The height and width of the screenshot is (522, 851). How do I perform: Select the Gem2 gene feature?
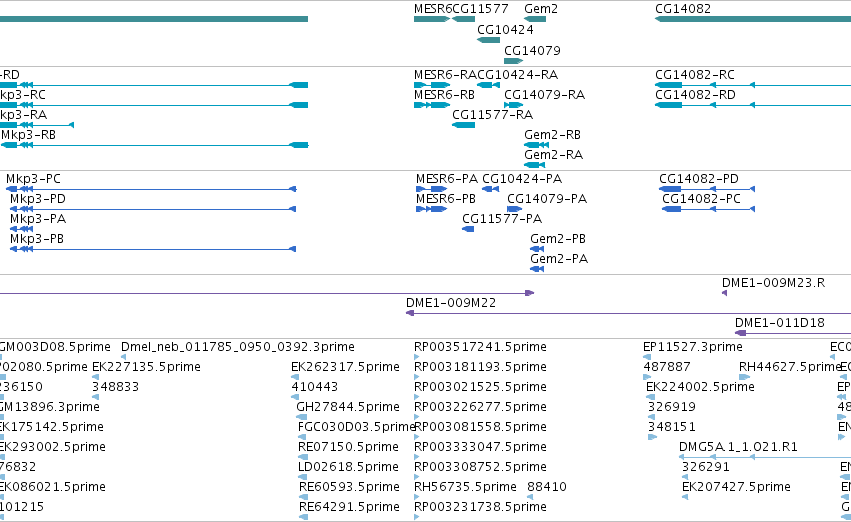pyautogui.click(x=535, y=19)
